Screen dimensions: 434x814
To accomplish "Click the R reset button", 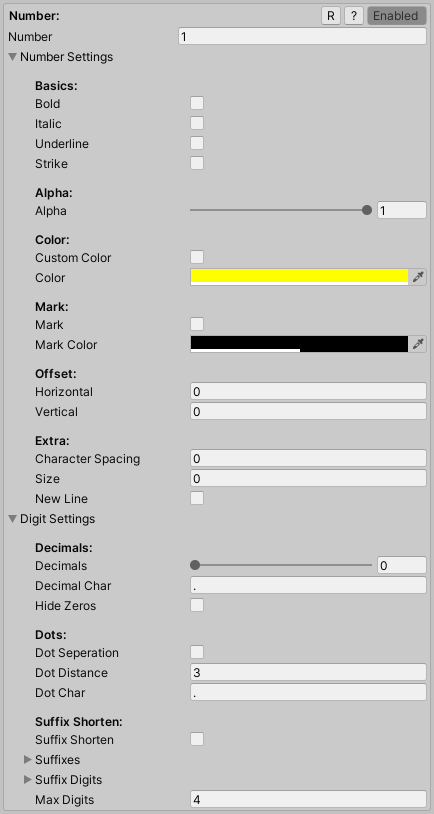I will point(331,16).
